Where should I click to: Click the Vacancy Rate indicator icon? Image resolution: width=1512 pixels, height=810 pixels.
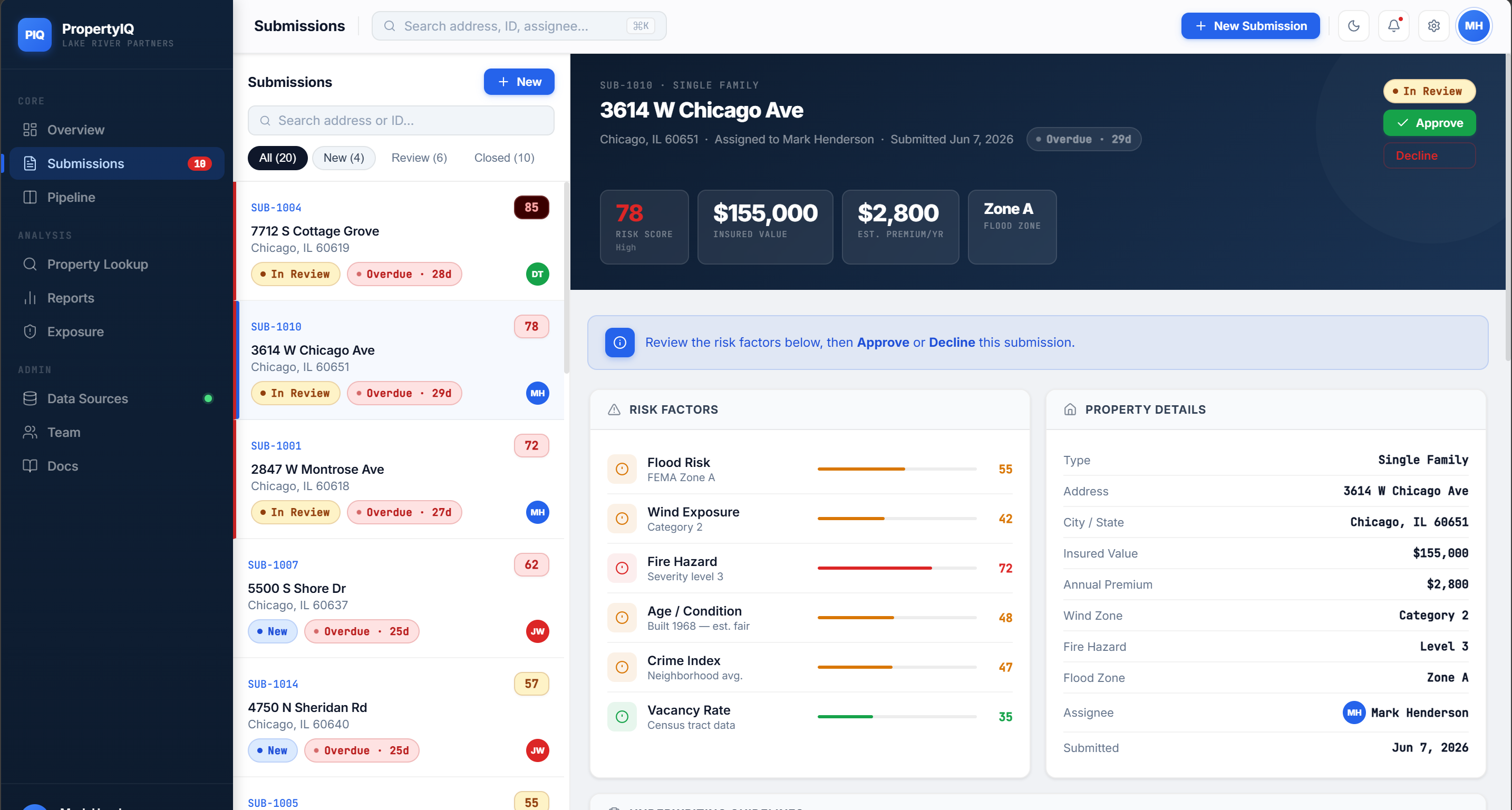point(622,717)
